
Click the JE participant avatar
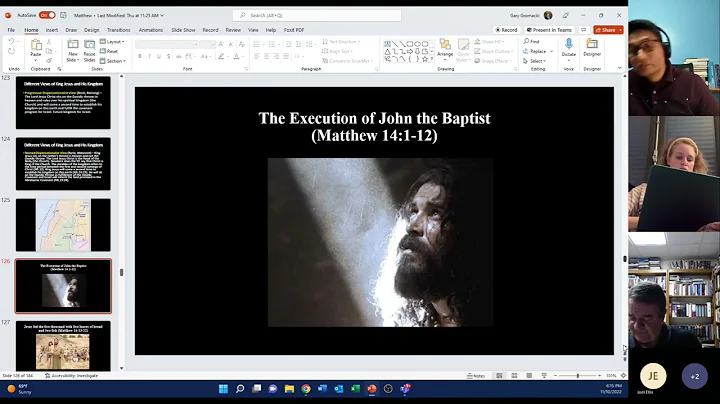[x=653, y=376]
